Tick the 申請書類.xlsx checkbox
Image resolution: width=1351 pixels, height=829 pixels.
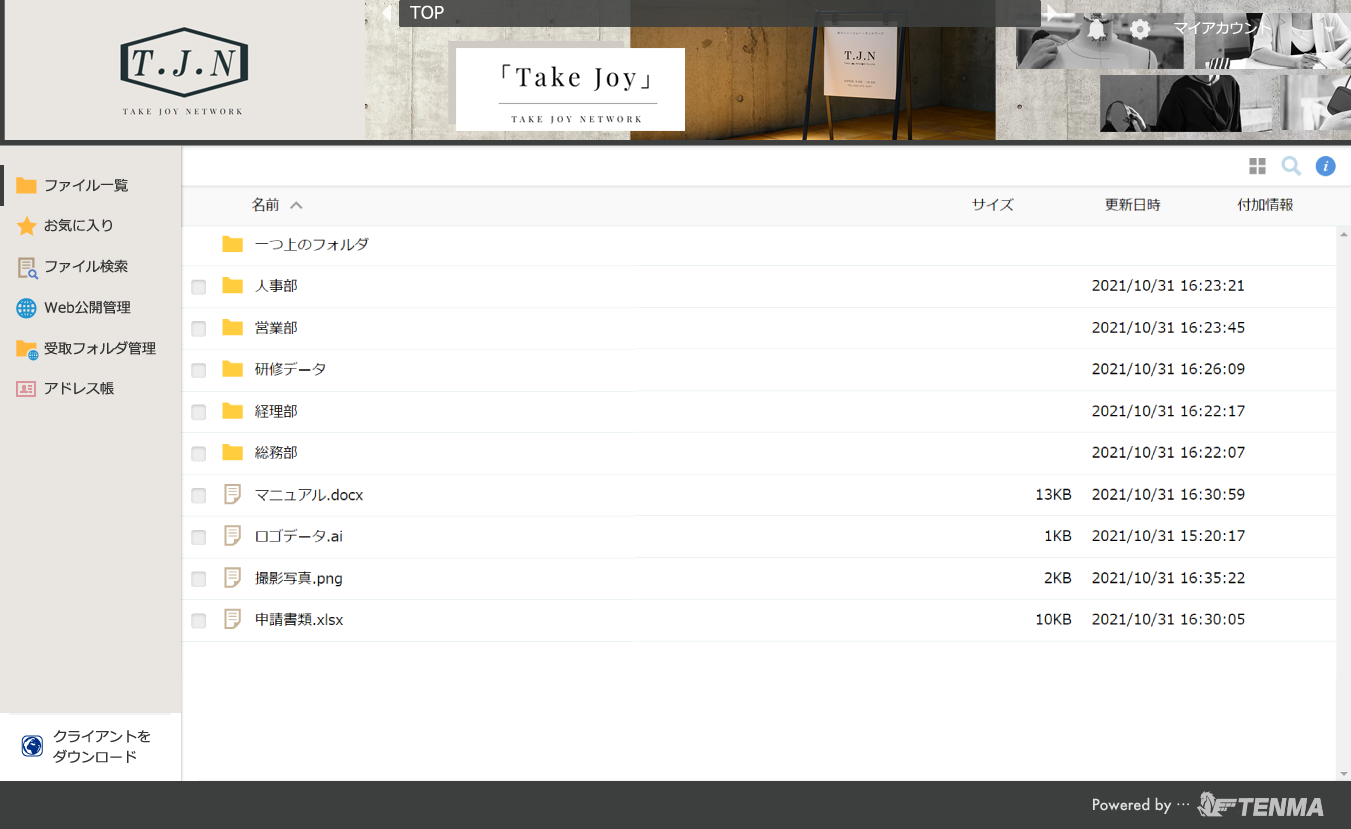click(199, 621)
